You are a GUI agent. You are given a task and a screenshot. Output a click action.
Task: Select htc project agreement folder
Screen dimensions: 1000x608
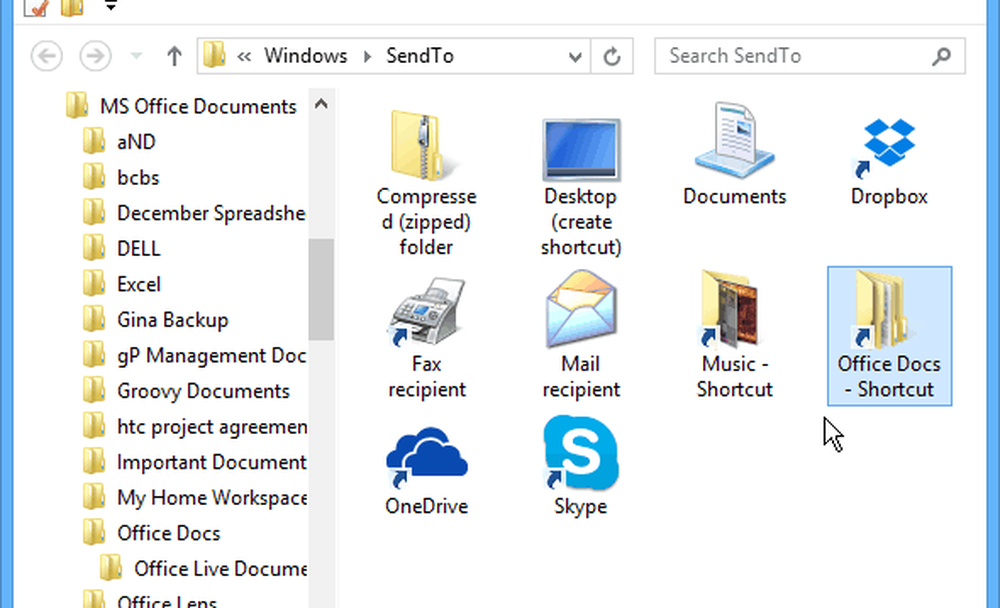[x=210, y=426]
